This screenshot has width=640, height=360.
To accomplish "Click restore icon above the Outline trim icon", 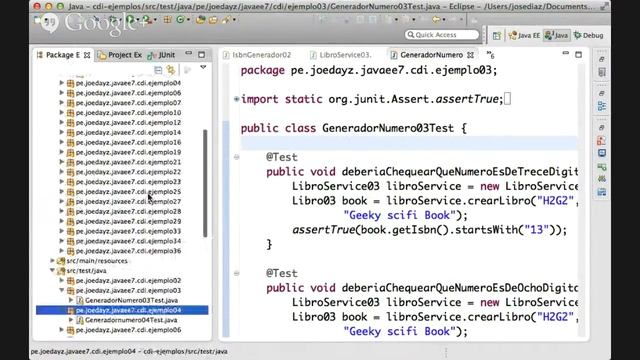I will [602, 93].
